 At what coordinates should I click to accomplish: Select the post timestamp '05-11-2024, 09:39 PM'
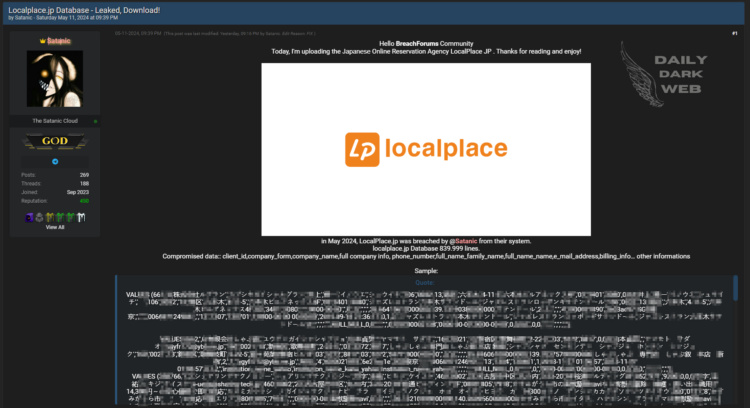[x=138, y=33]
